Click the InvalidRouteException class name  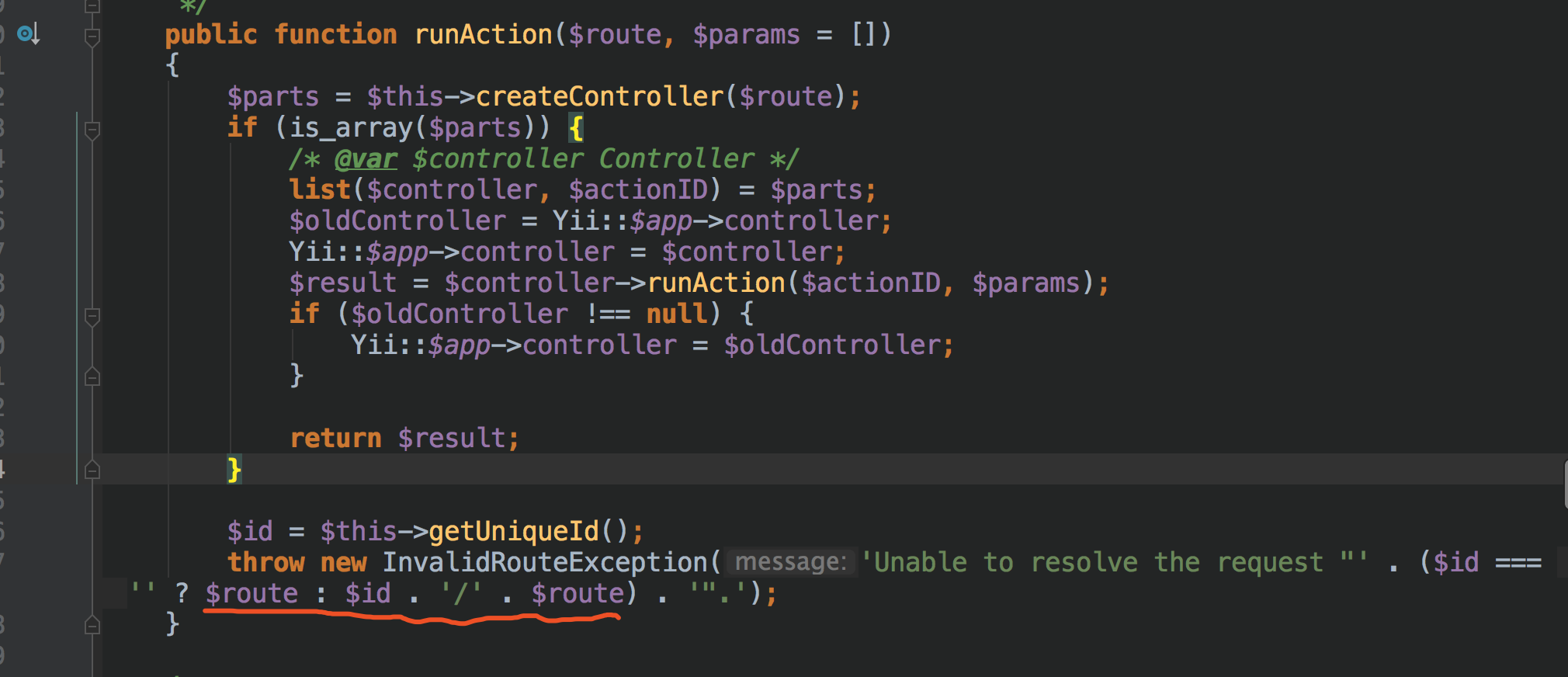(545, 562)
